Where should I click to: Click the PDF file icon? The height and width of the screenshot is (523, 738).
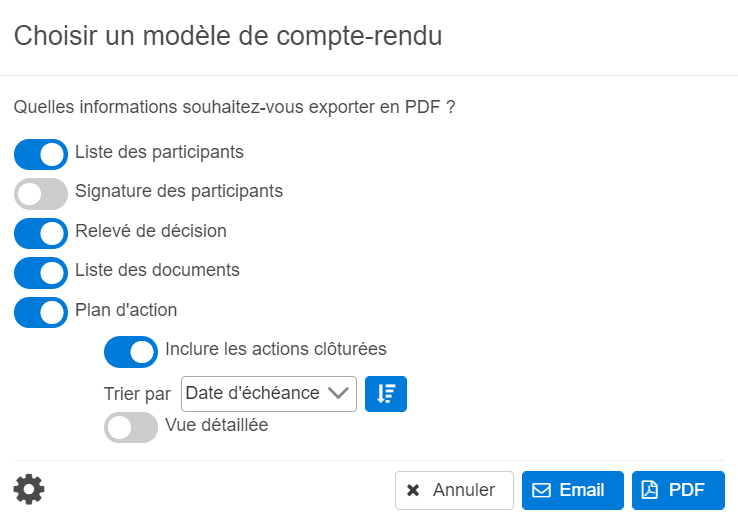click(x=650, y=490)
